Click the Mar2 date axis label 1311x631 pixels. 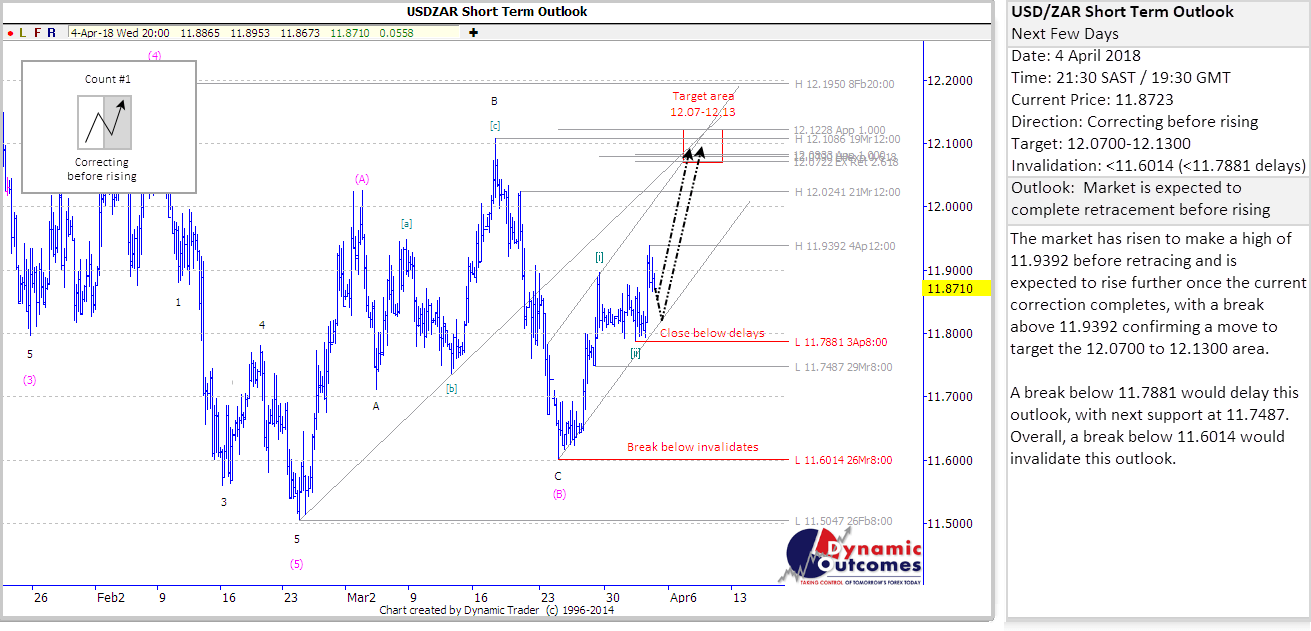pyautogui.click(x=360, y=597)
